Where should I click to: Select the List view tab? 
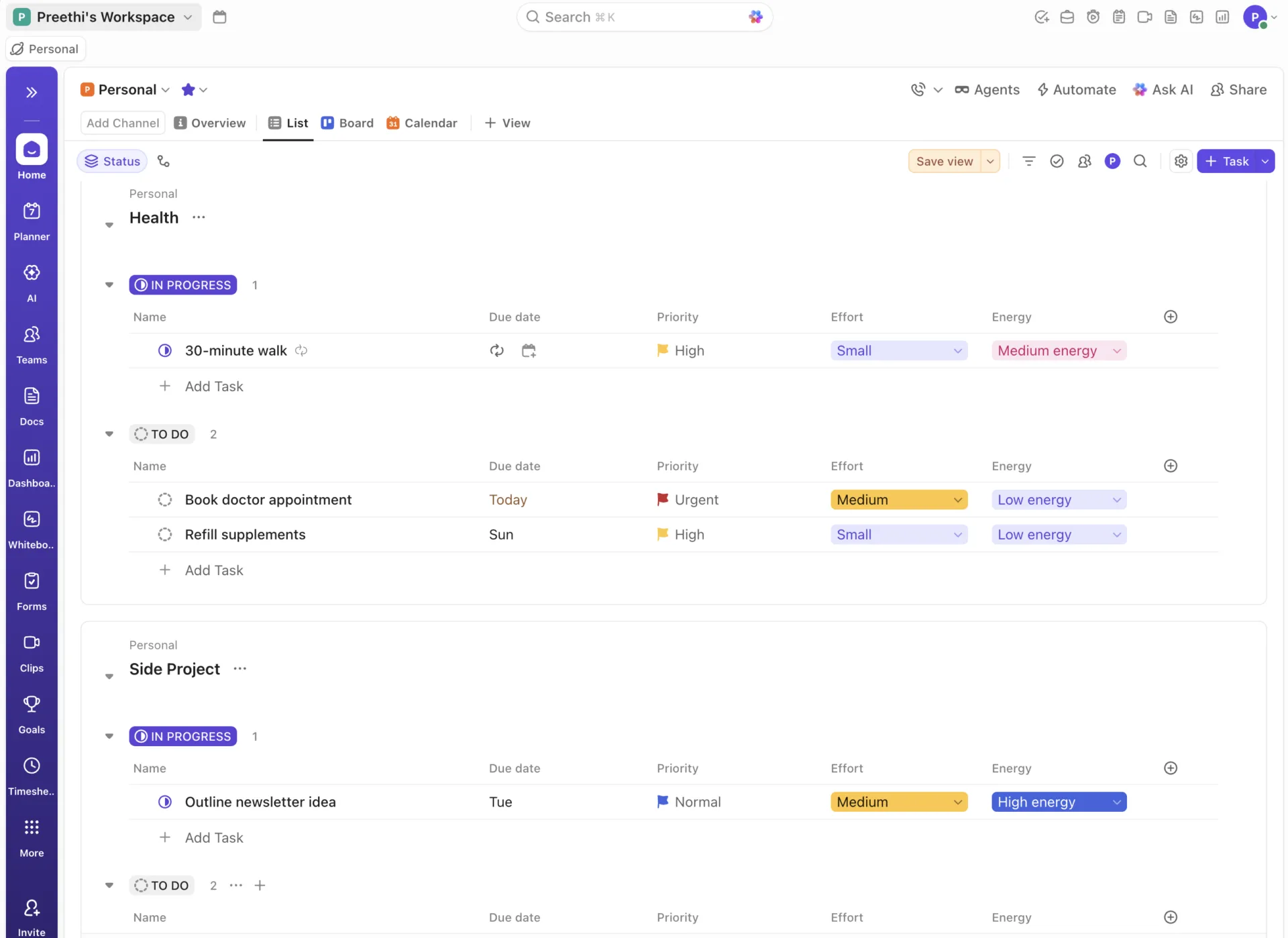(x=288, y=123)
